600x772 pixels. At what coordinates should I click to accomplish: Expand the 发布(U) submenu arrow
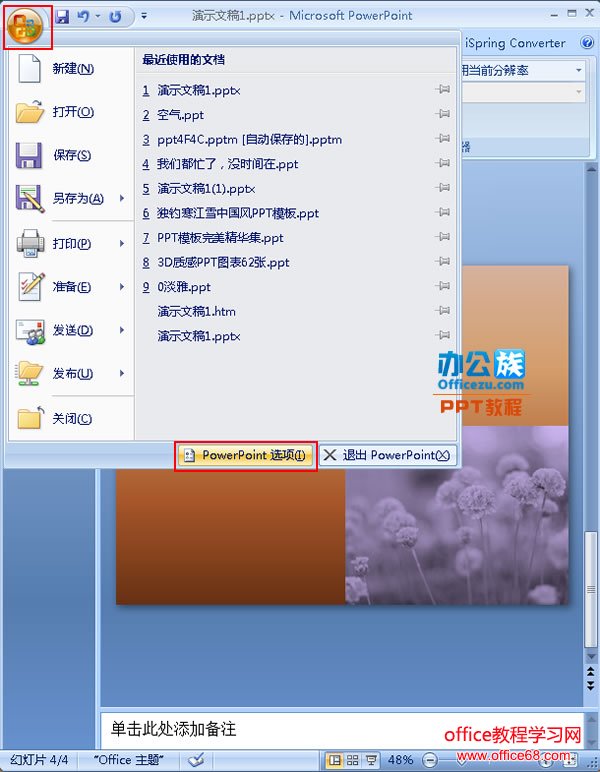pos(122,373)
